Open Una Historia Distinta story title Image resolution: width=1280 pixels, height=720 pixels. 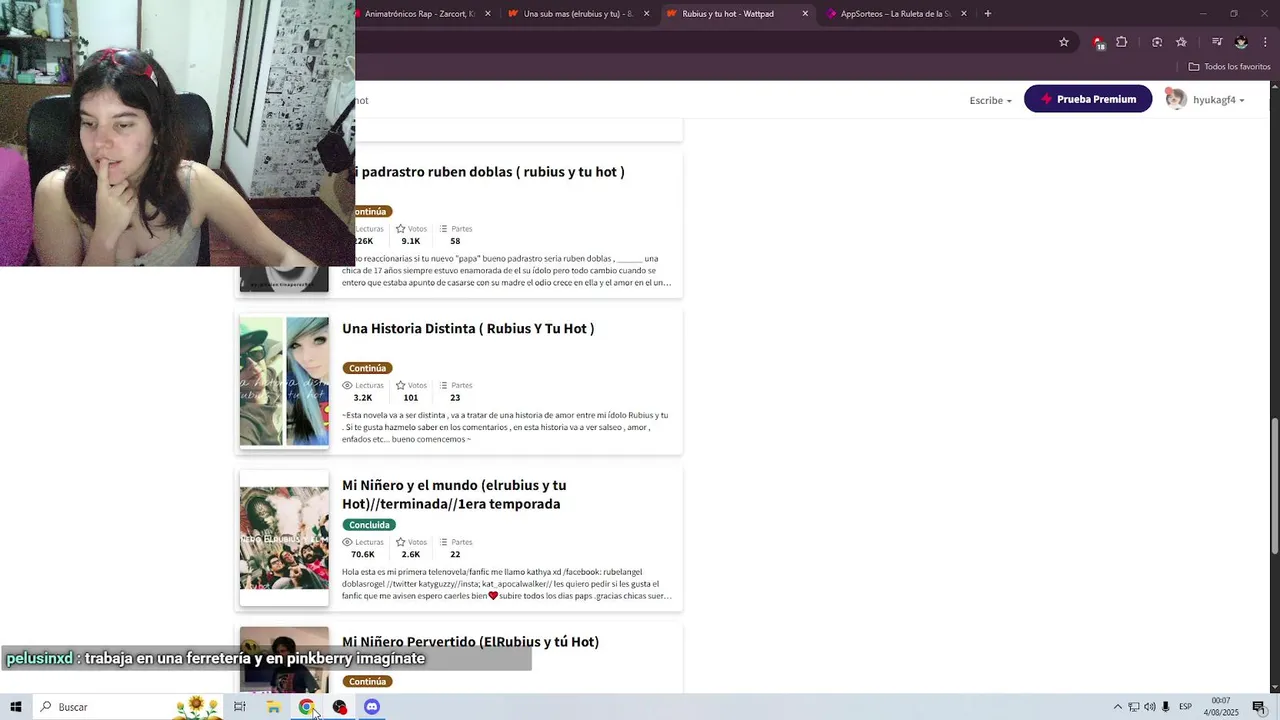coord(468,328)
